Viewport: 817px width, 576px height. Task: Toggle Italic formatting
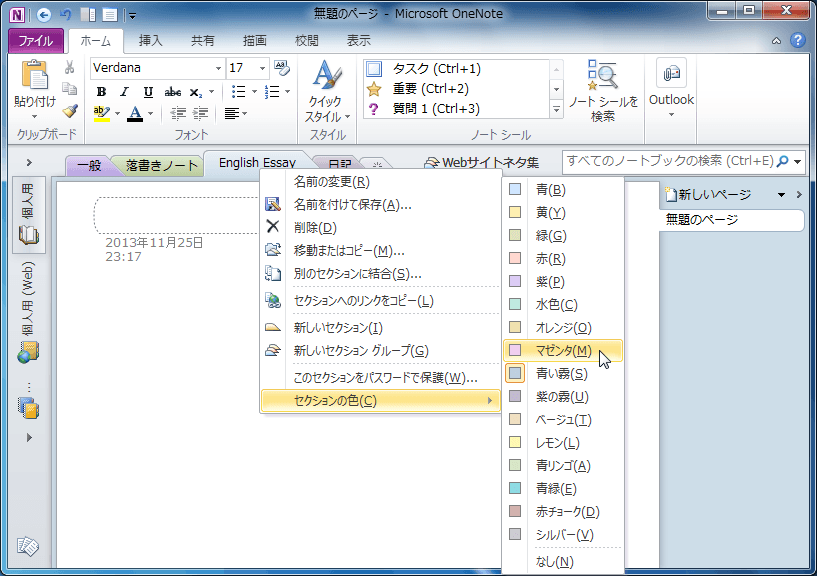click(125, 92)
